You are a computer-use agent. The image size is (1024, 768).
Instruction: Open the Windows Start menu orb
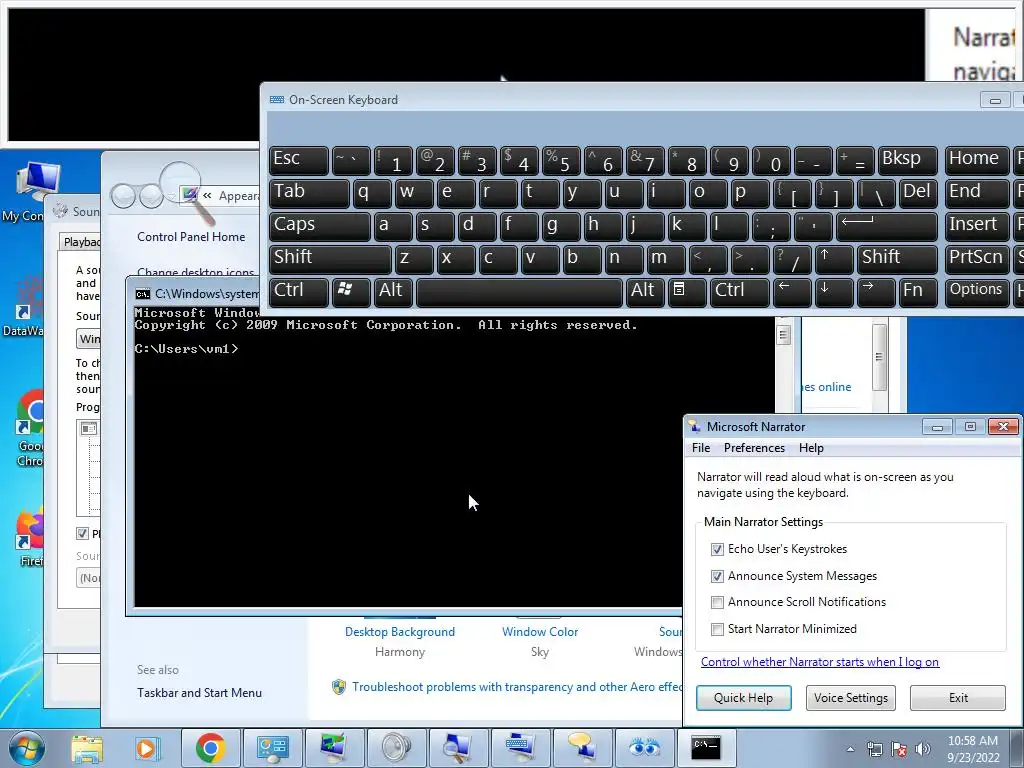[27, 748]
